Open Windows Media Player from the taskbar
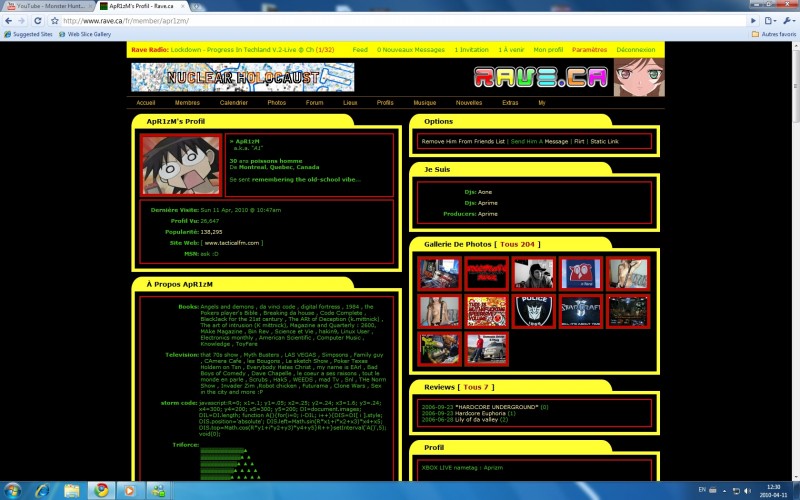800x500 pixels. tap(129, 491)
